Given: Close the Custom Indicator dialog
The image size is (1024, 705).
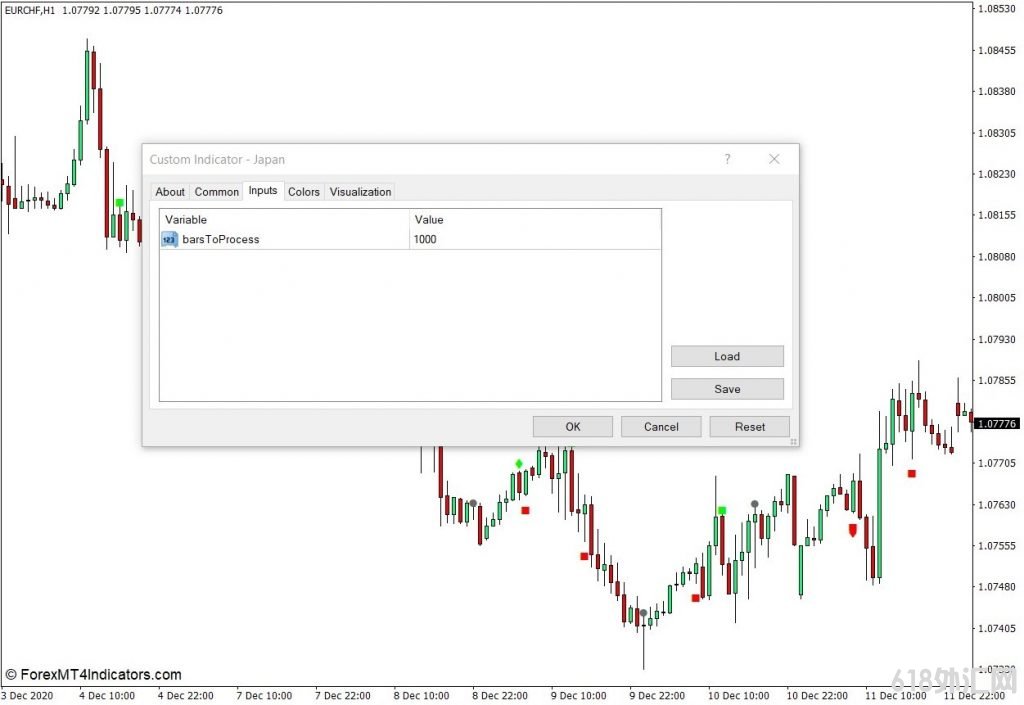Looking at the screenshot, I should tap(773, 159).
